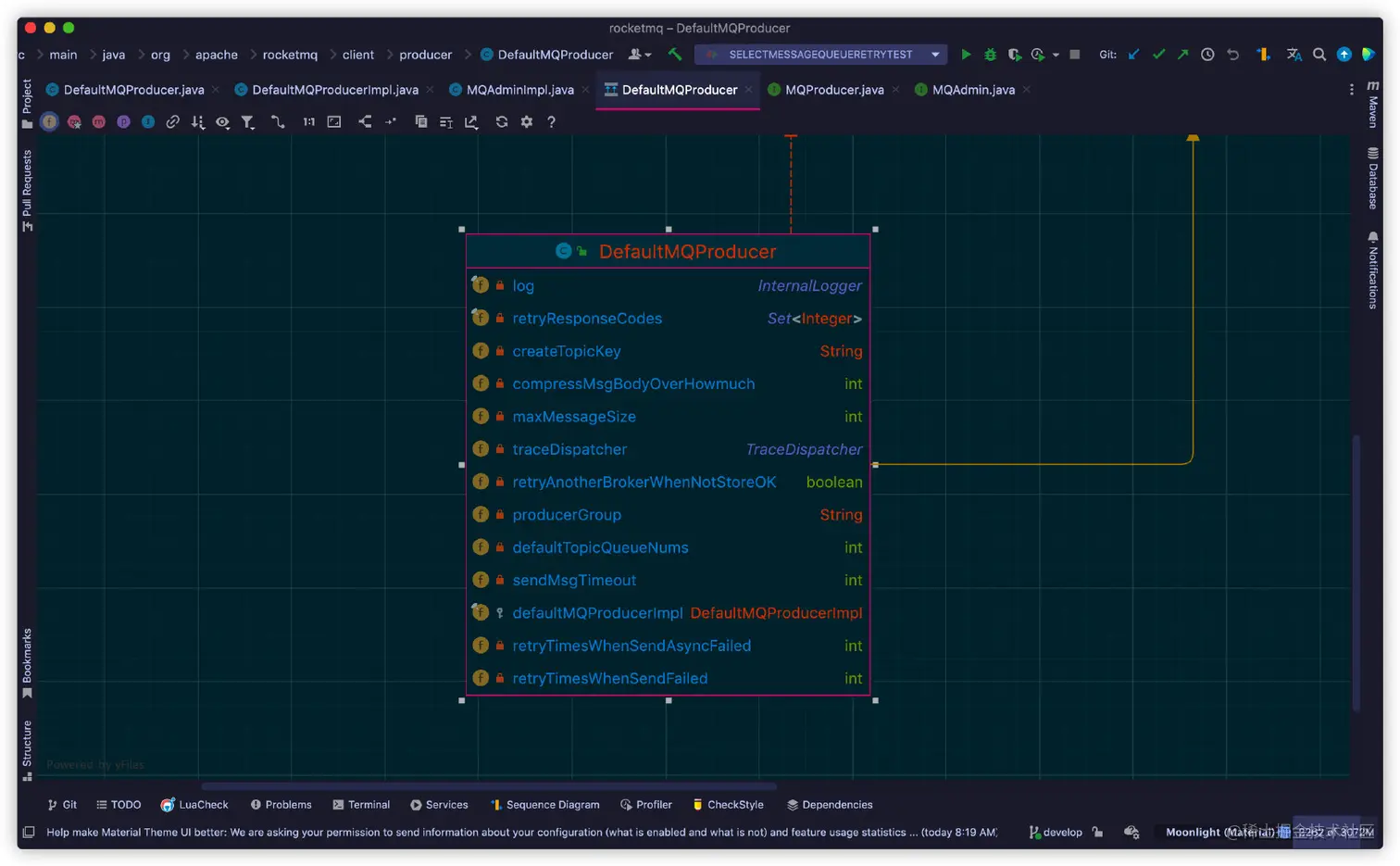The height and width of the screenshot is (866, 1400).
Task: Open the Maven tool window
Action: (1373, 104)
